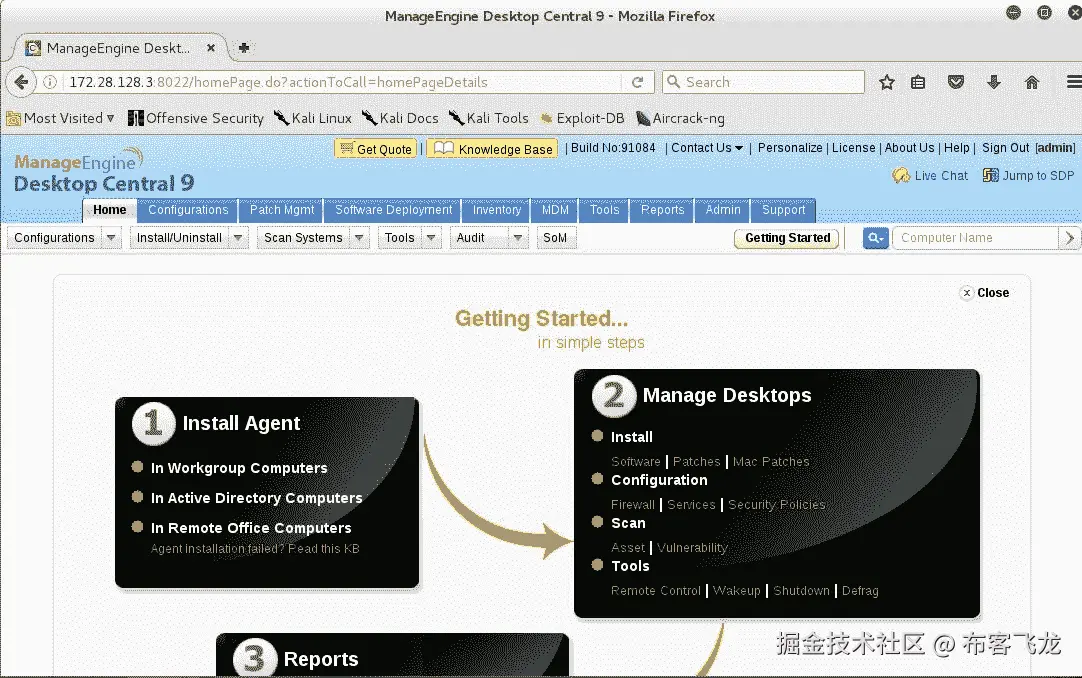Image resolution: width=1082 pixels, height=678 pixels.
Task: Open the Most Visited bookmarks folder
Action: click(x=60, y=119)
